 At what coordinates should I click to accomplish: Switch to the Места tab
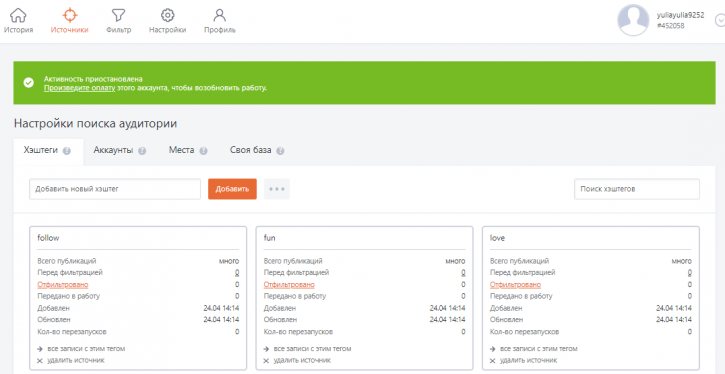tap(181, 151)
